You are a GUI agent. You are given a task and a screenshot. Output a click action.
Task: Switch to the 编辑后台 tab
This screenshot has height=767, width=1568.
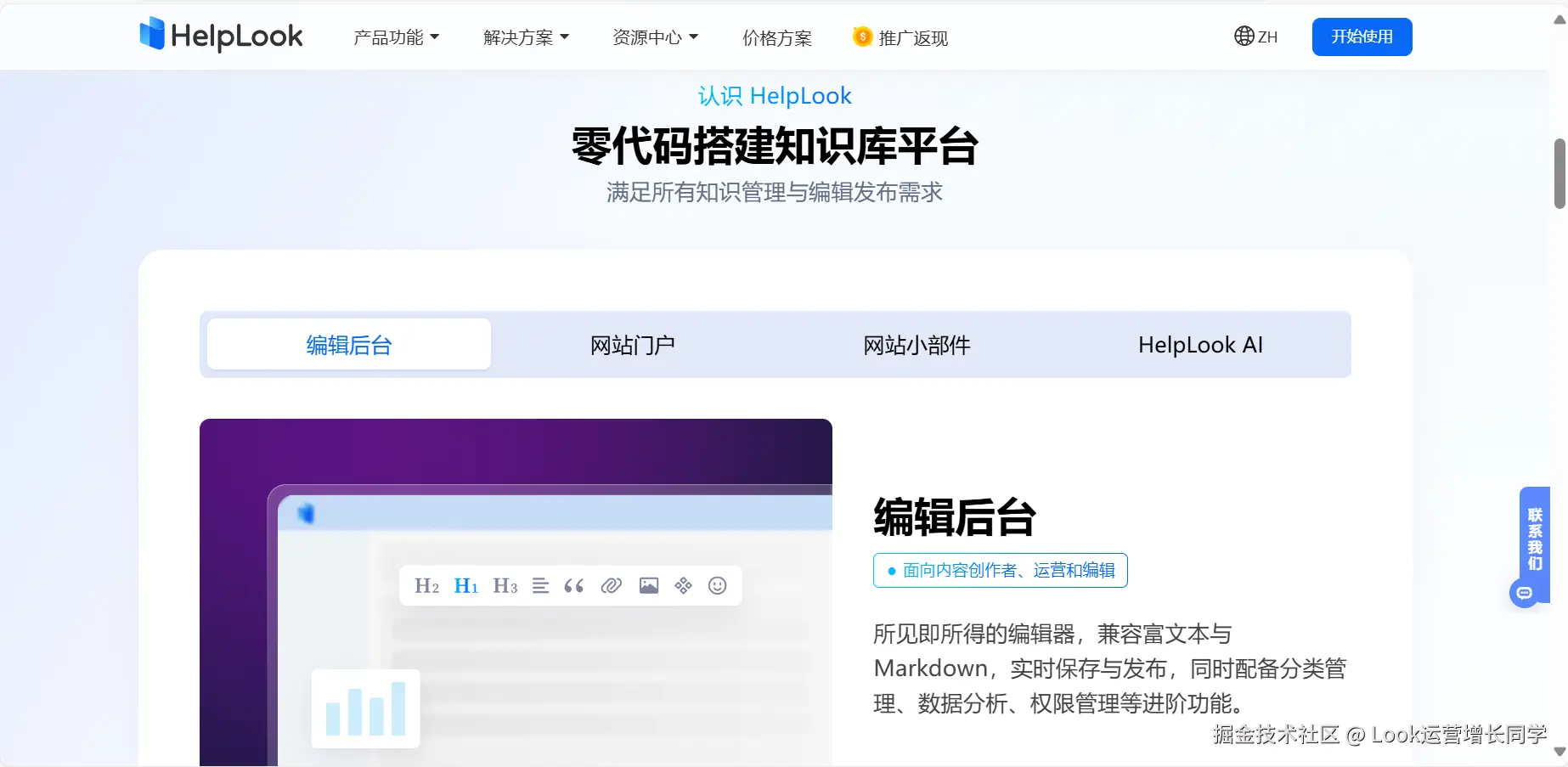[x=349, y=344]
